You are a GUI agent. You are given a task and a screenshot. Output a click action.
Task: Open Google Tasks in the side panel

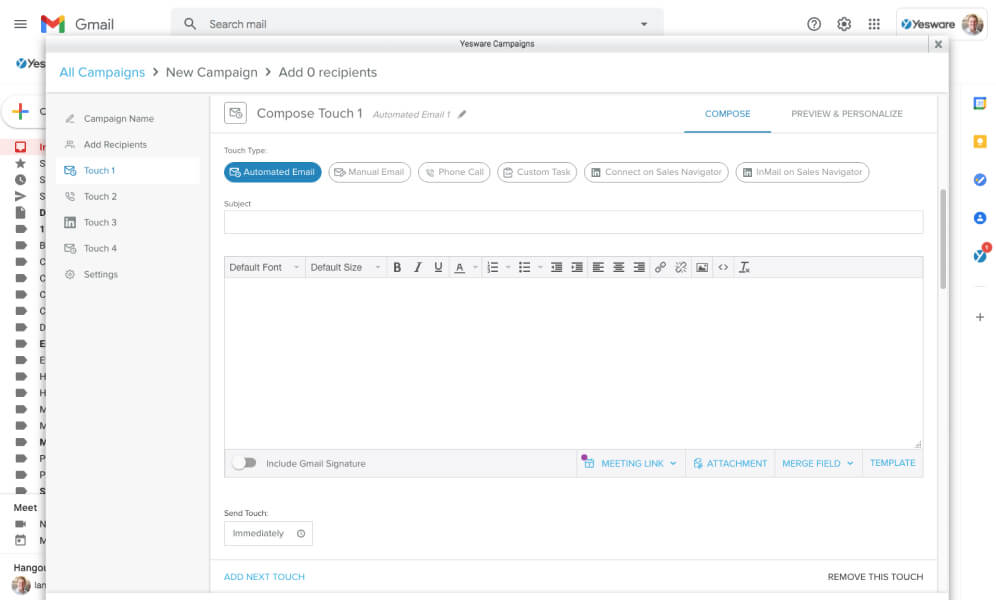pyautogui.click(x=979, y=180)
